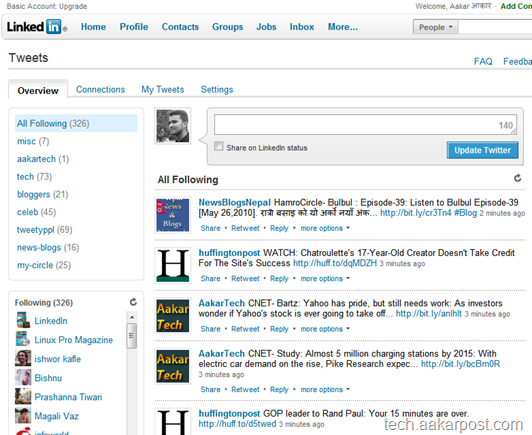Expand more options on Yahoo tweet
The height and width of the screenshot is (435, 532).
point(325,329)
